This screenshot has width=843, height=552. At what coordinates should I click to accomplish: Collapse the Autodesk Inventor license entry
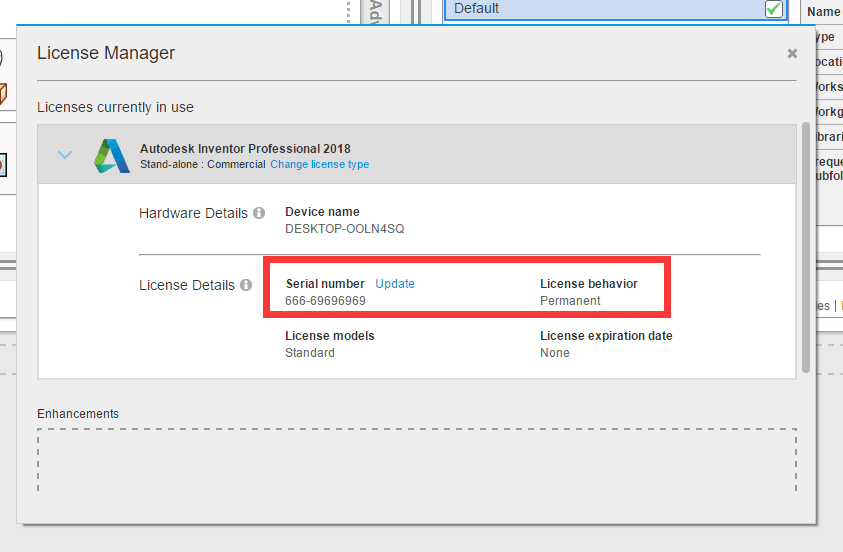65,155
